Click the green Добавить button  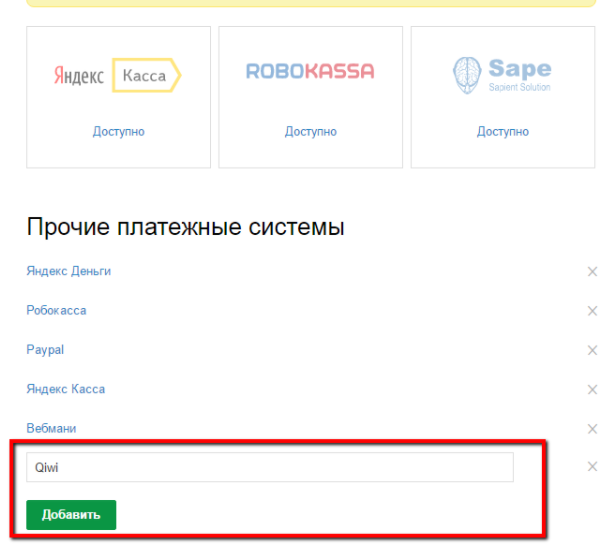point(71,515)
